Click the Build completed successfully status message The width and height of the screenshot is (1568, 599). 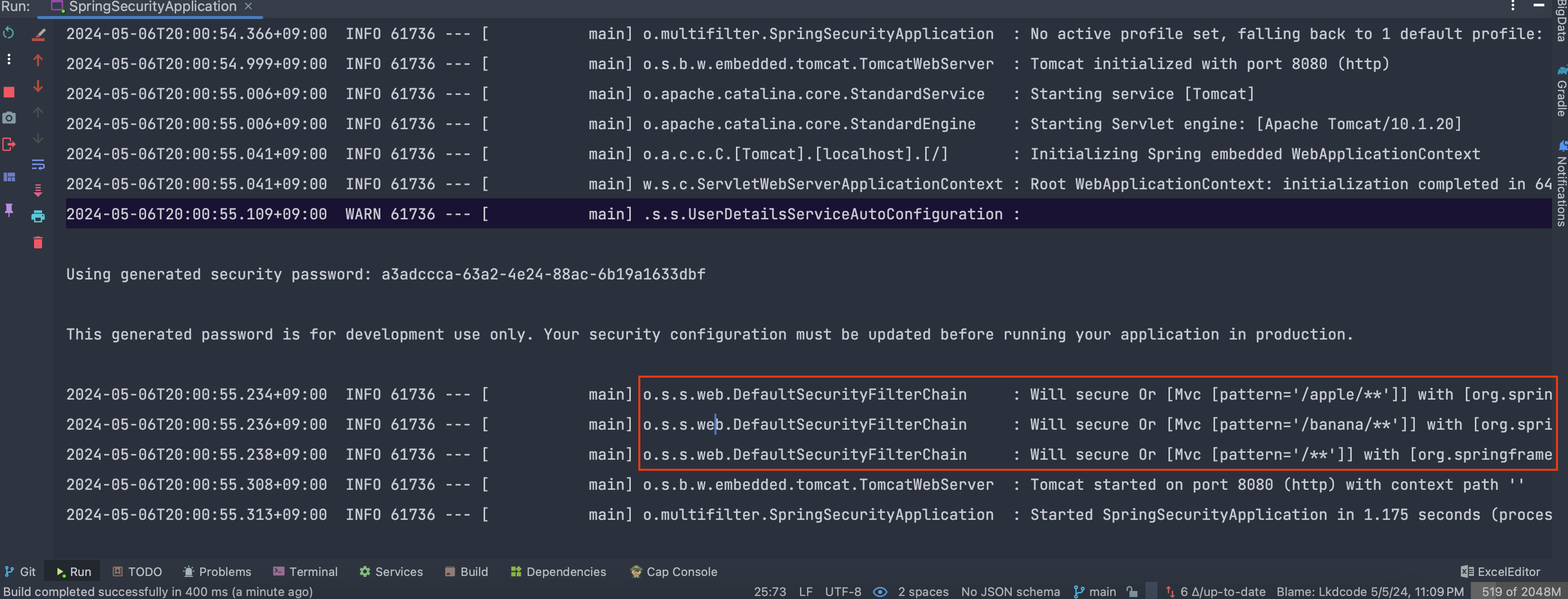click(x=158, y=591)
